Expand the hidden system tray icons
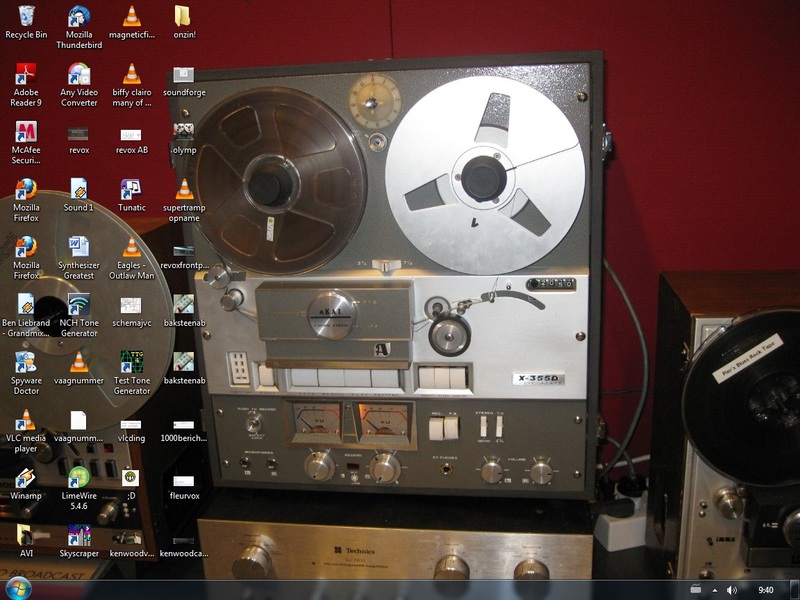Image resolution: width=800 pixels, height=600 pixels. point(714,590)
